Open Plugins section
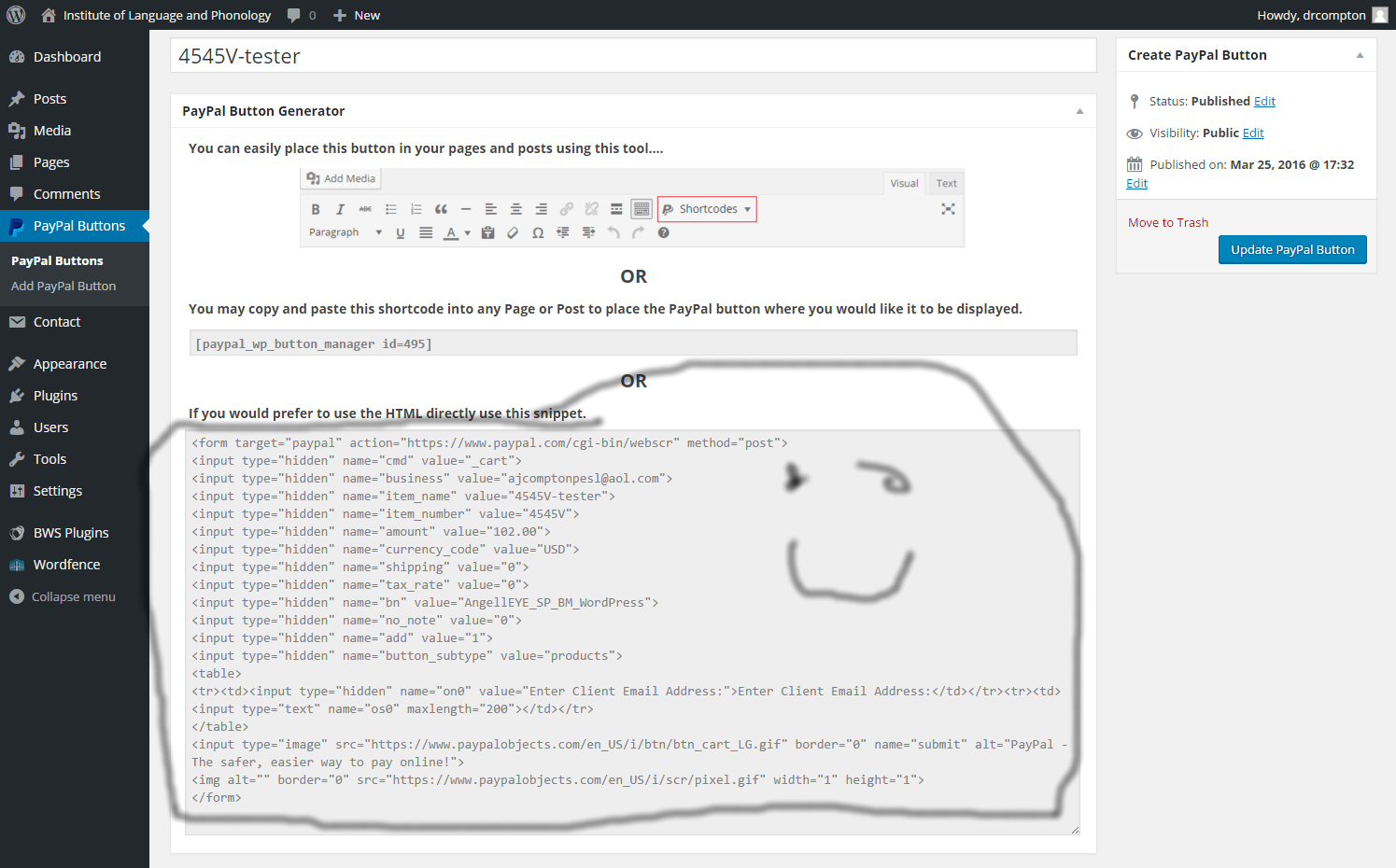 [55, 396]
